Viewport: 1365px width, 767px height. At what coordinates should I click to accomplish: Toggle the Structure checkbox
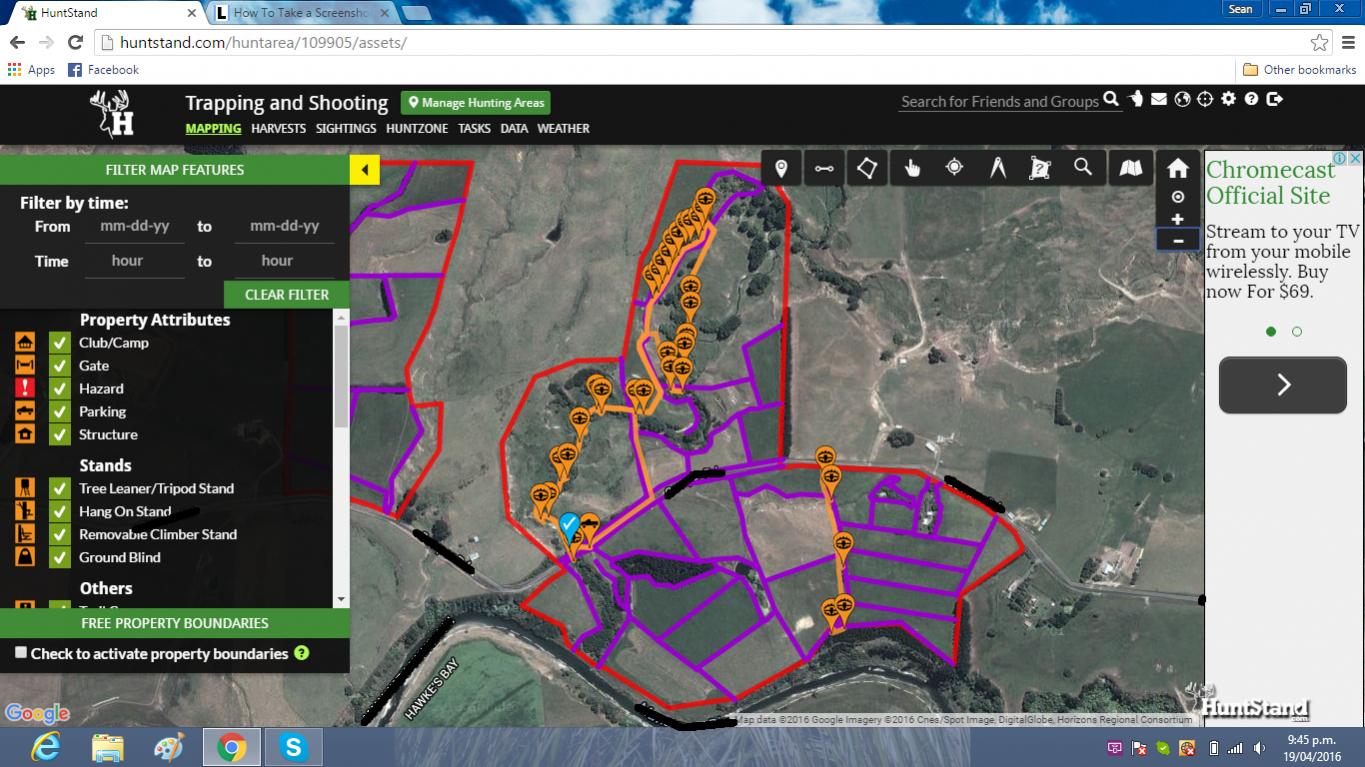[x=60, y=435]
